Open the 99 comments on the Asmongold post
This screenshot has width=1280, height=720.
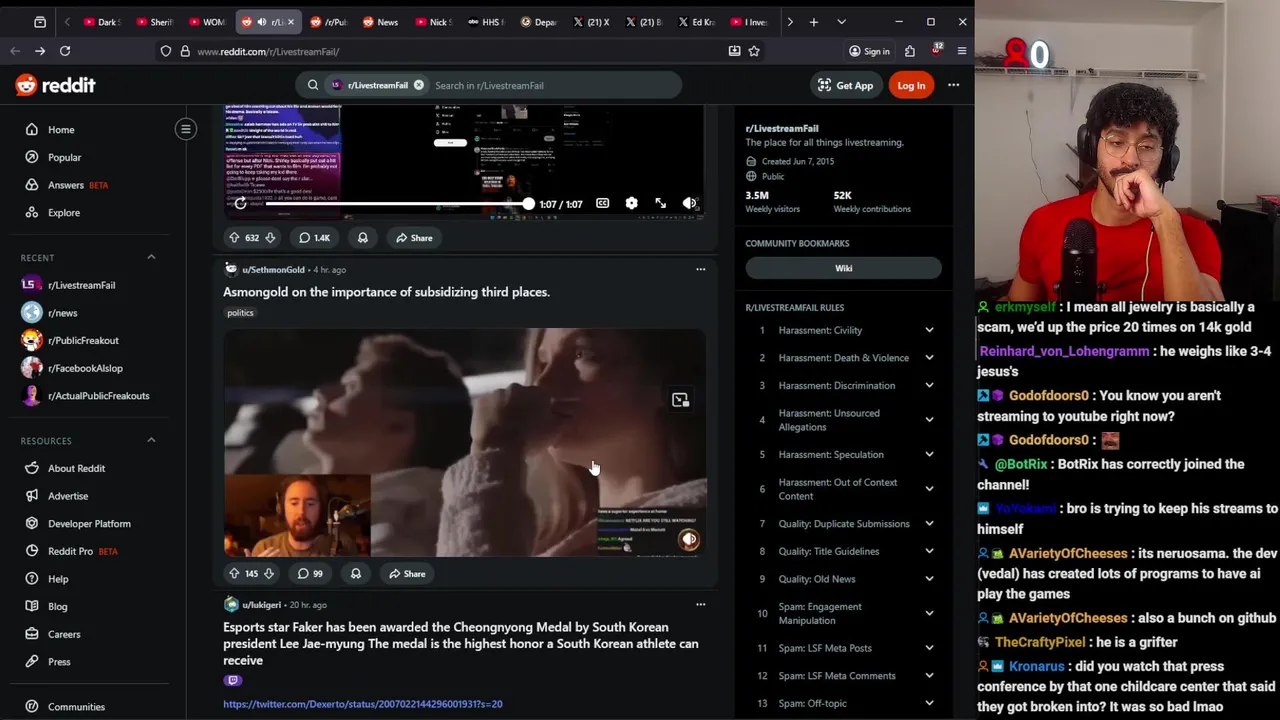[310, 574]
